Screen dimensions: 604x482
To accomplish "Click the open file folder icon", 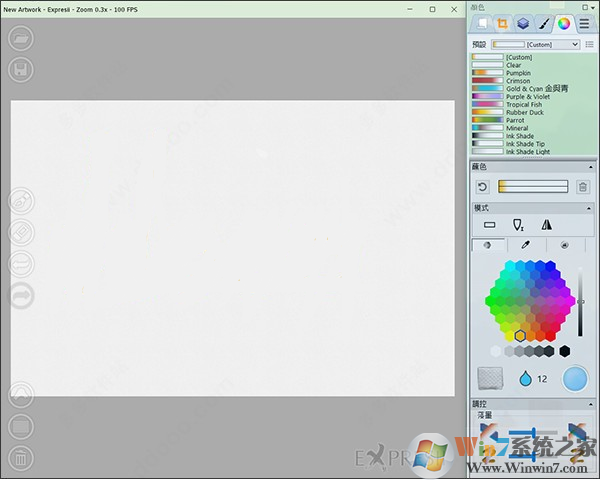I will point(21,39).
